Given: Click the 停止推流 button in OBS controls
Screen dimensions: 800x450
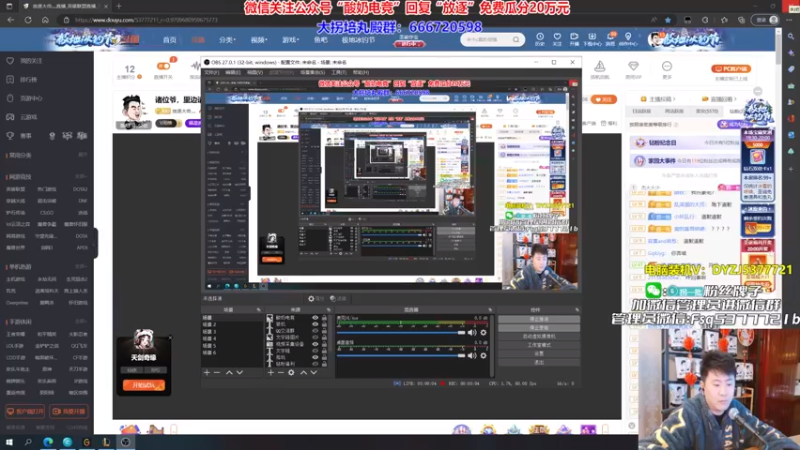Looking at the screenshot, I should point(539,319).
